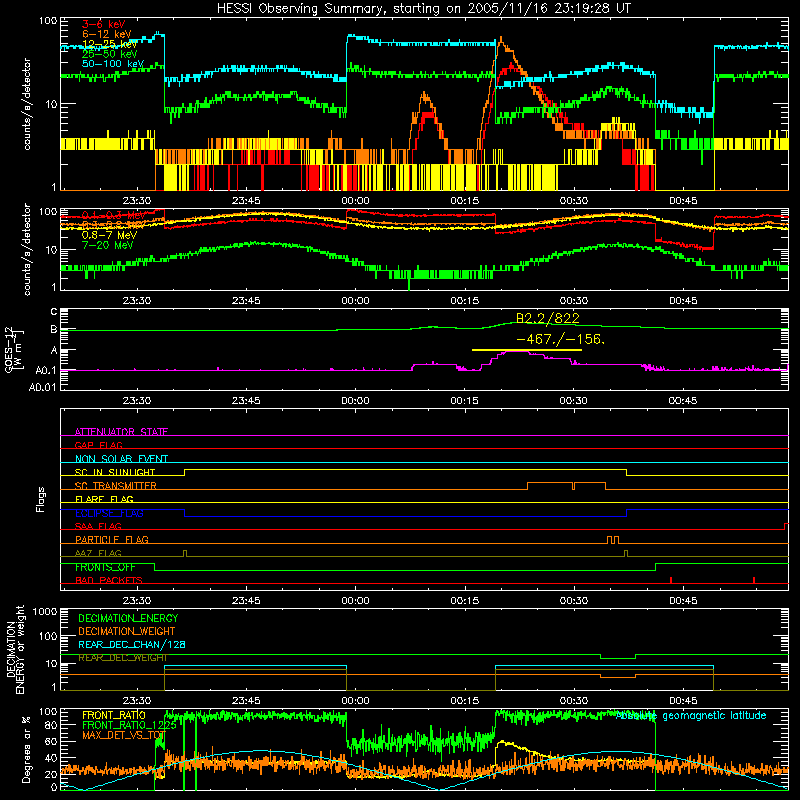Image resolution: width=800 pixels, height=800 pixels.
Task: Click the FRONT_RATIO legend label
Action: [x=114, y=715]
